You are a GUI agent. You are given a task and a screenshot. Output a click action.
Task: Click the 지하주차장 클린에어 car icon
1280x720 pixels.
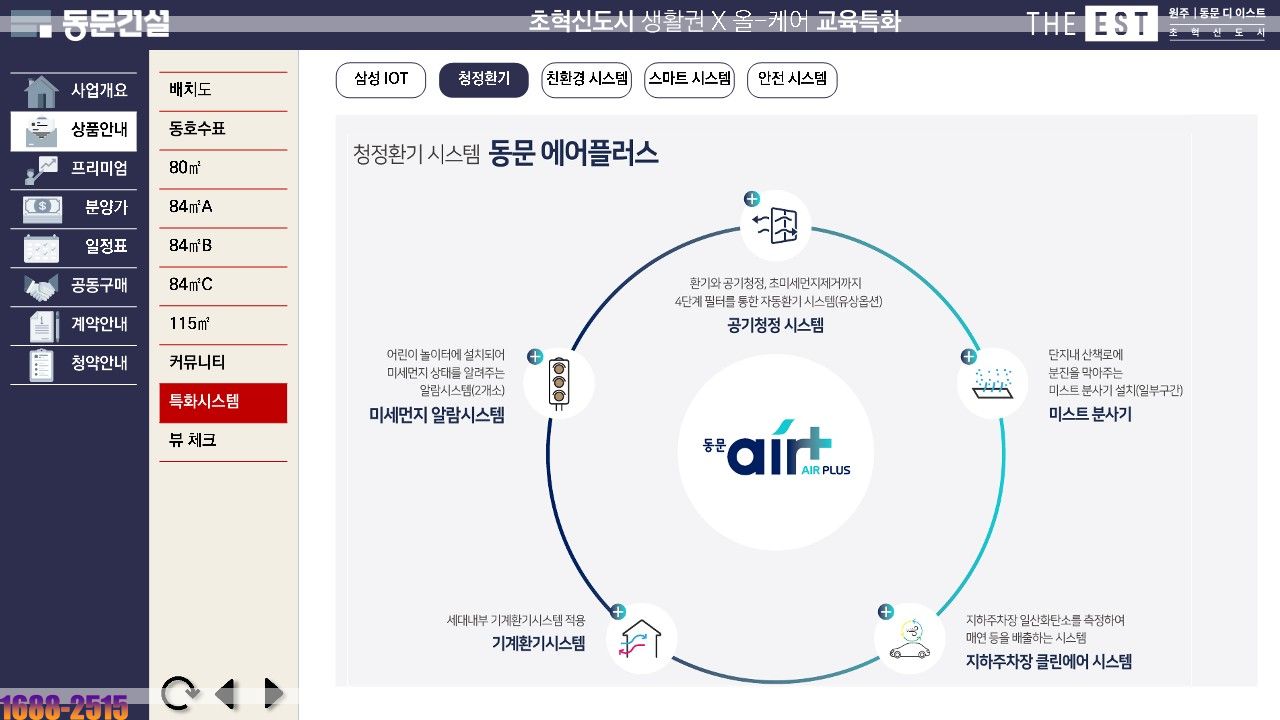909,639
